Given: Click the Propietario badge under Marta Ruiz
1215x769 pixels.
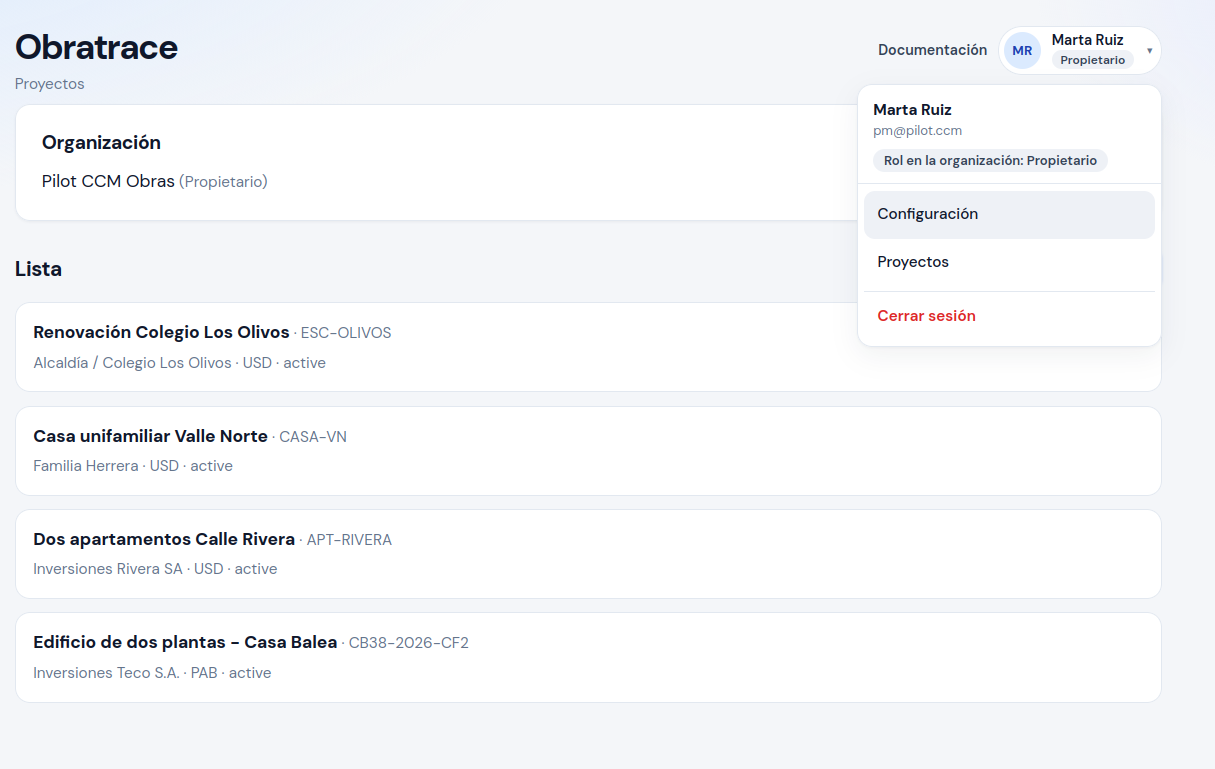Looking at the screenshot, I should (x=1092, y=60).
